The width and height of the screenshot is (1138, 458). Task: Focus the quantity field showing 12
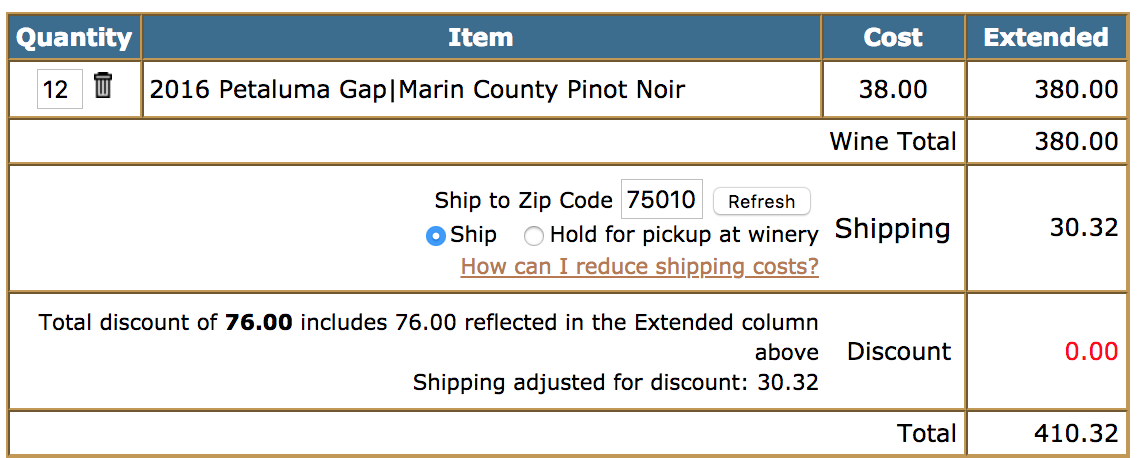(60, 89)
